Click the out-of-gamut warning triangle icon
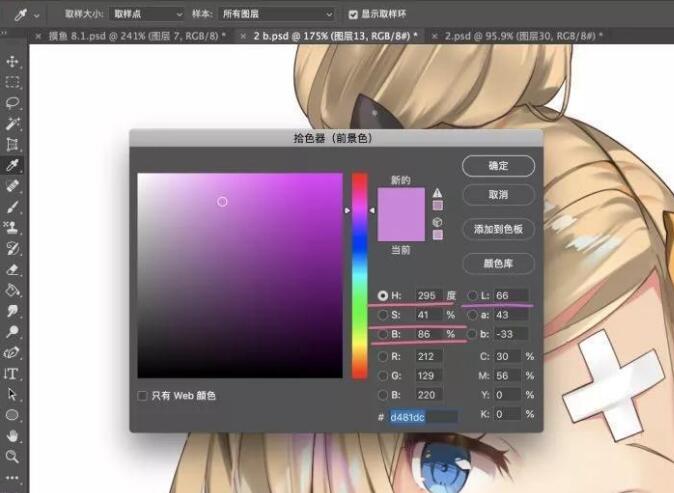The height and width of the screenshot is (493, 674). point(437,192)
